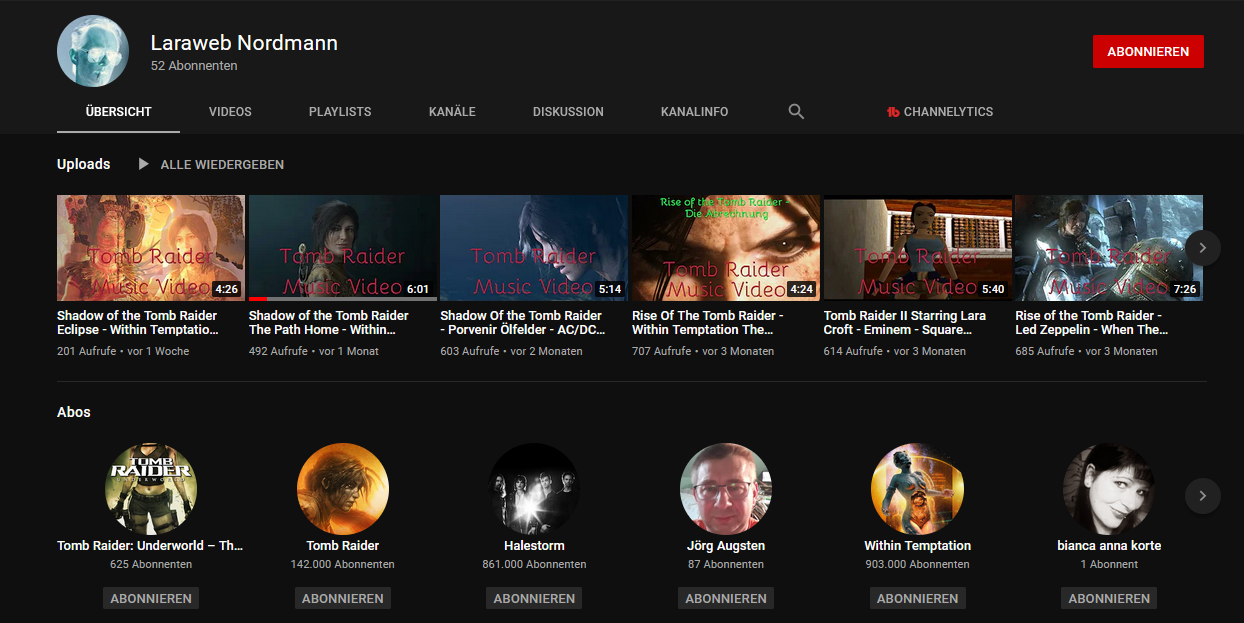Switch to the Videos tab
The width and height of the screenshot is (1244, 623).
point(230,112)
